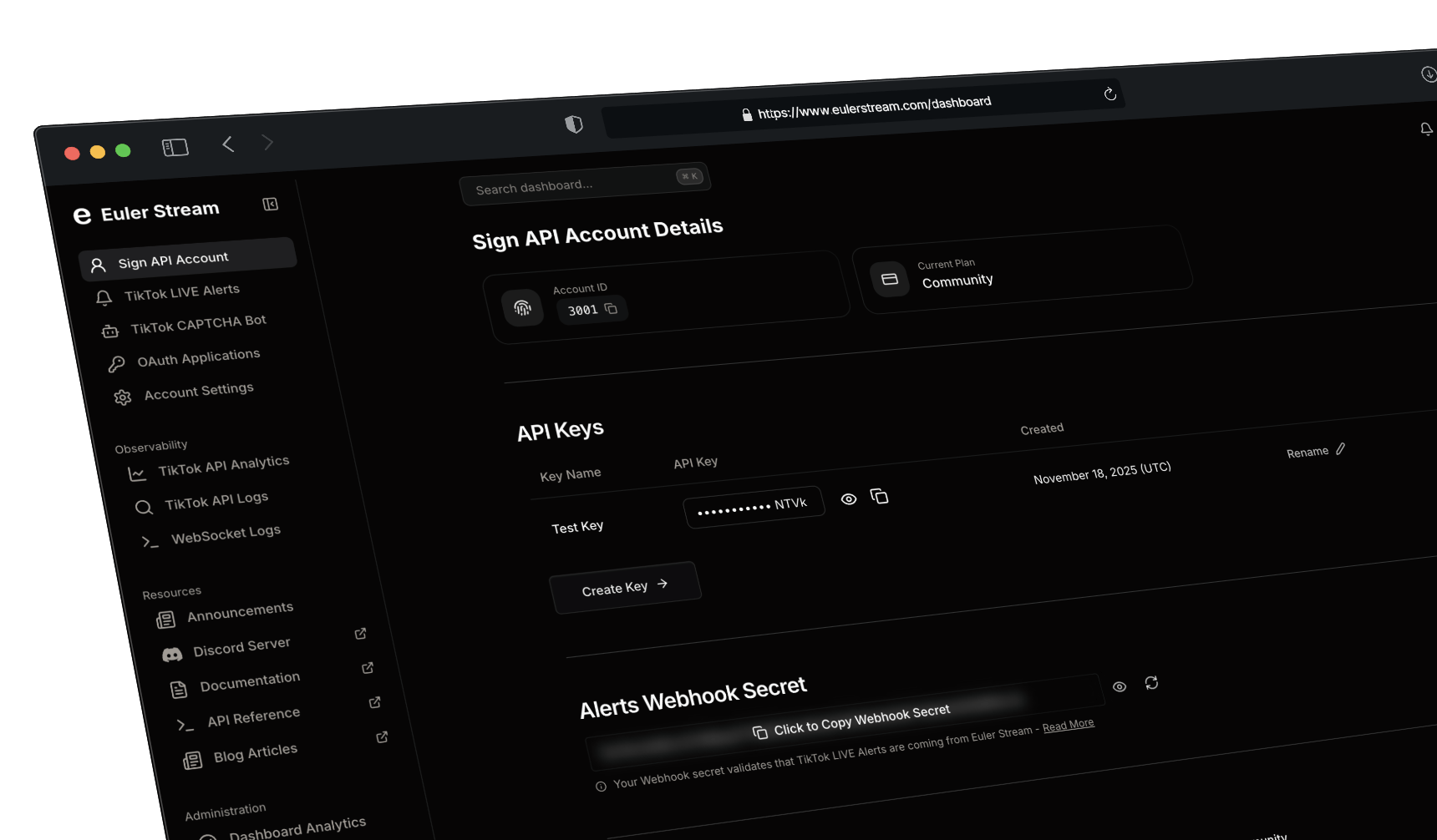Open Sign API Account in sidebar
This screenshot has width=1437, height=840.
coord(189,260)
